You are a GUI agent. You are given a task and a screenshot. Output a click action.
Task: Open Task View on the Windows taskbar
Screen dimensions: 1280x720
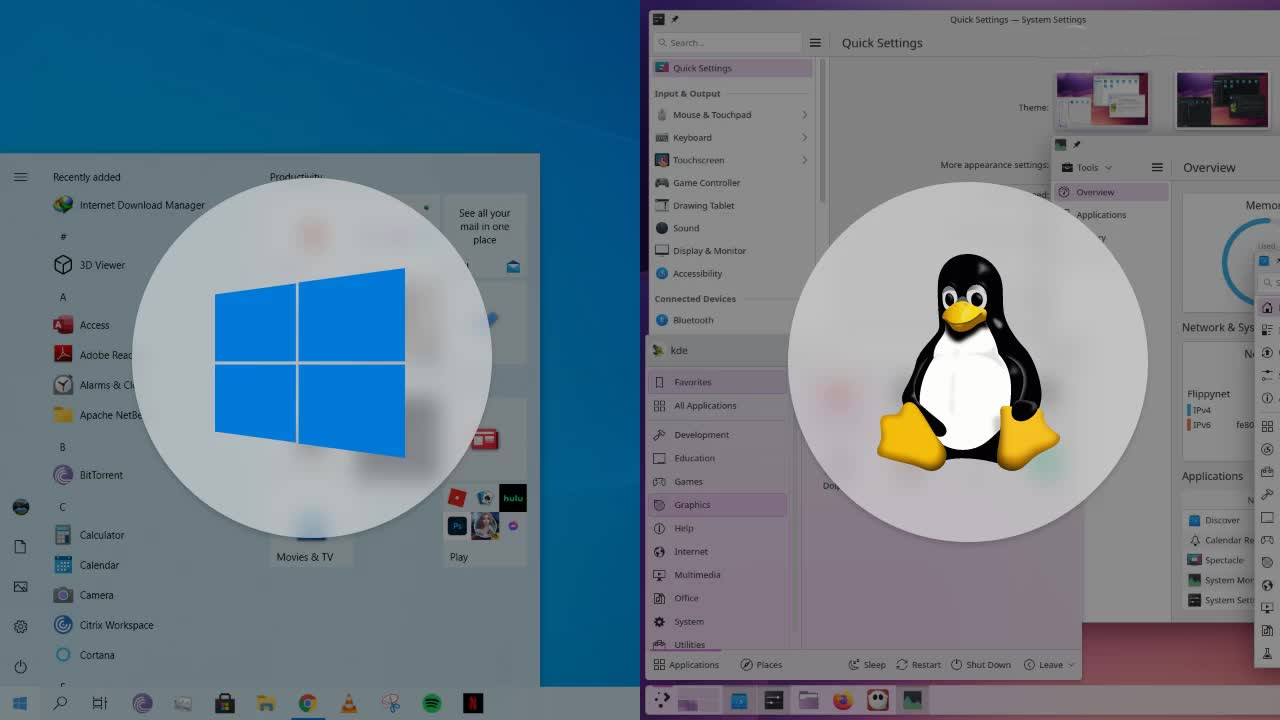click(x=100, y=703)
